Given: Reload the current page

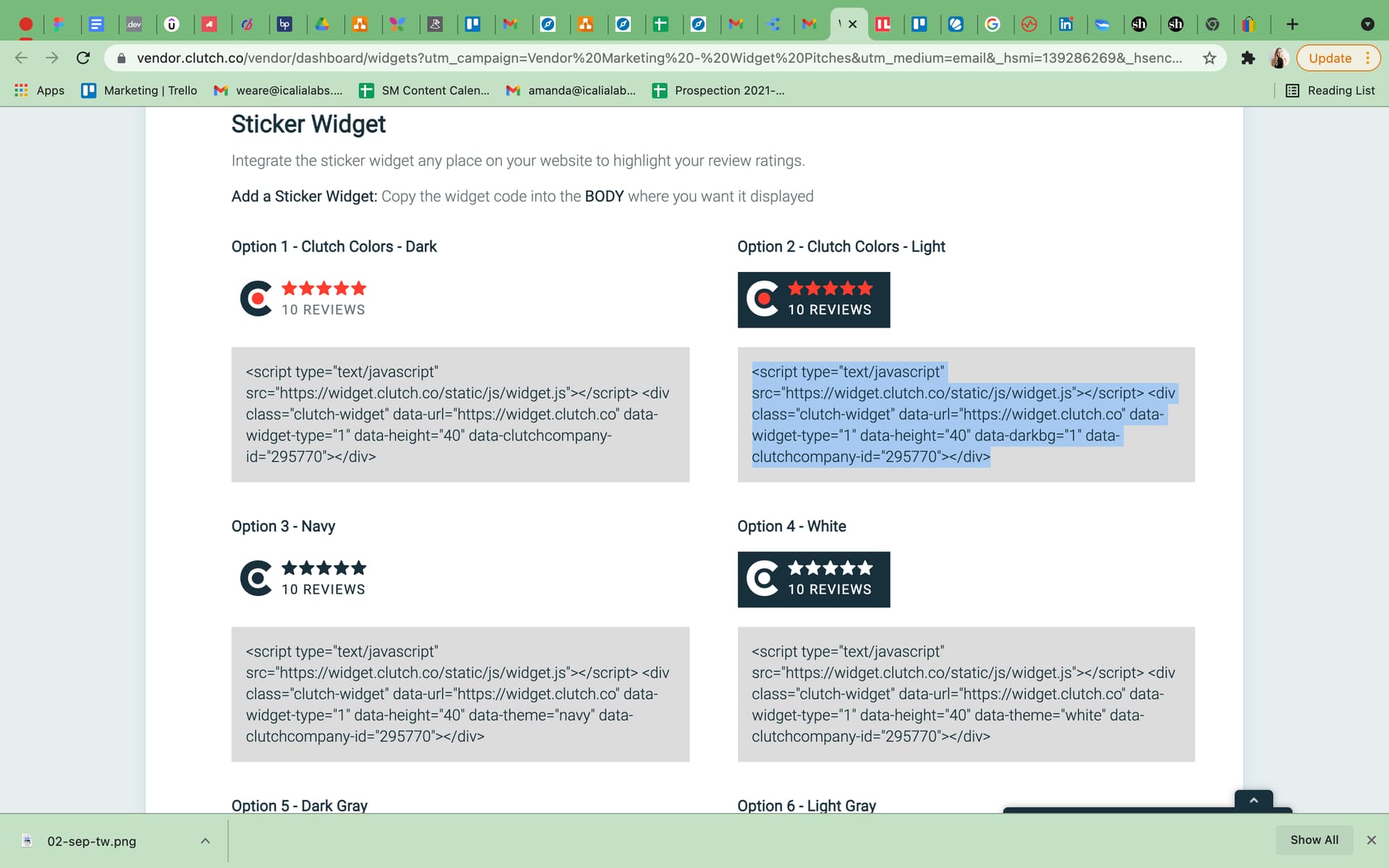Looking at the screenshot, I should [x=82, y=58].
